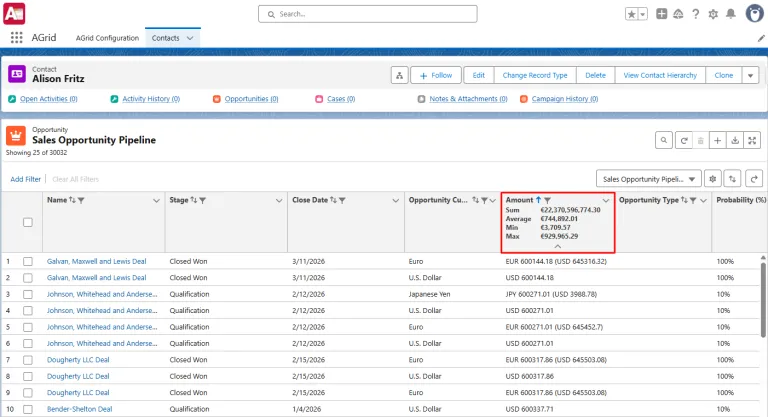Screen dimensions: 768x417
Task: Clone the contact record
Action: (723, 75)
